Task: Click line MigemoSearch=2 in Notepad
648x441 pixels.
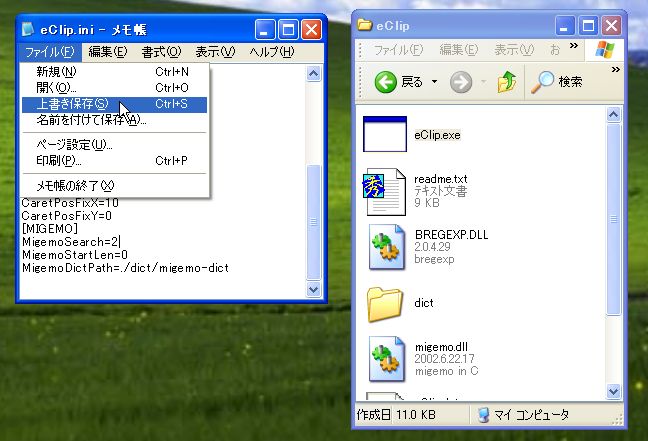Action: (70, 242)
